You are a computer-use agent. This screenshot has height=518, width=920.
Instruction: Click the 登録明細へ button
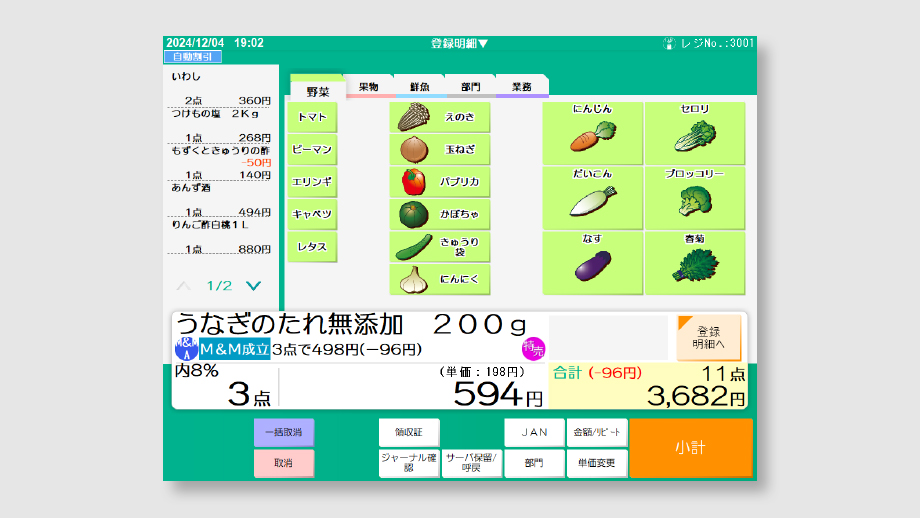pyautogui.click(x=709, y=338)
